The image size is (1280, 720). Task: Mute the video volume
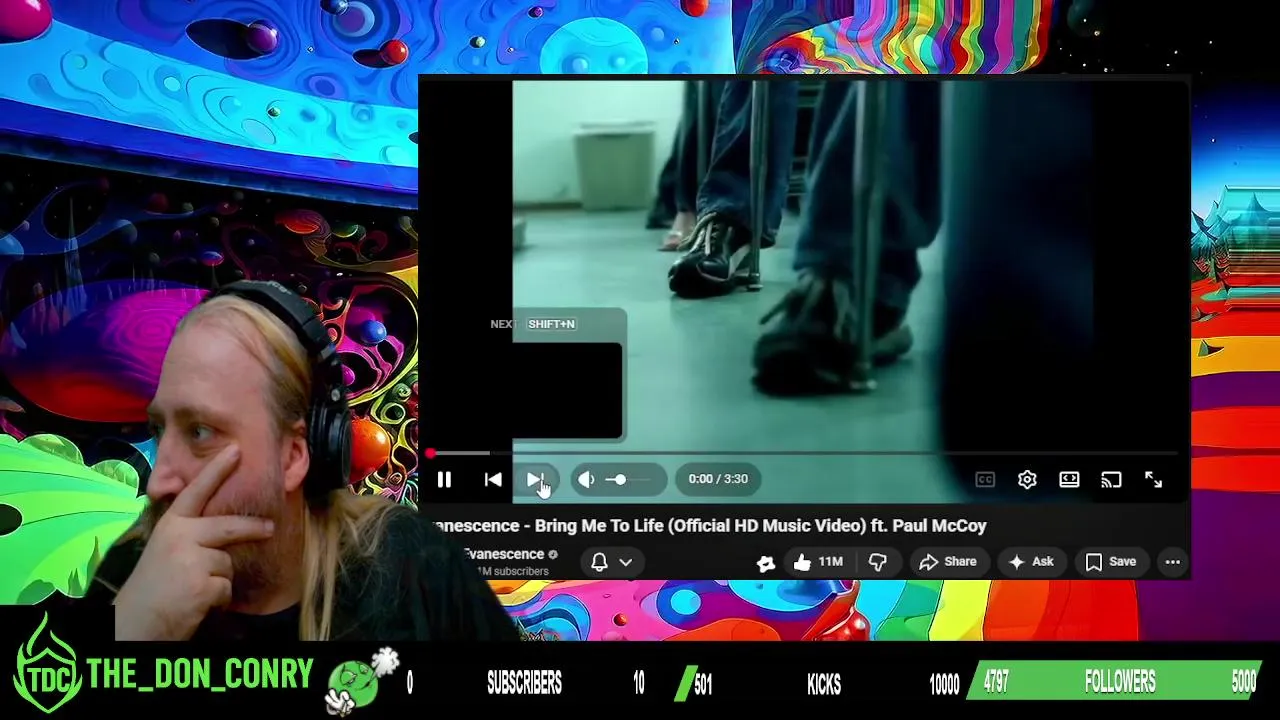pos(586,480)
